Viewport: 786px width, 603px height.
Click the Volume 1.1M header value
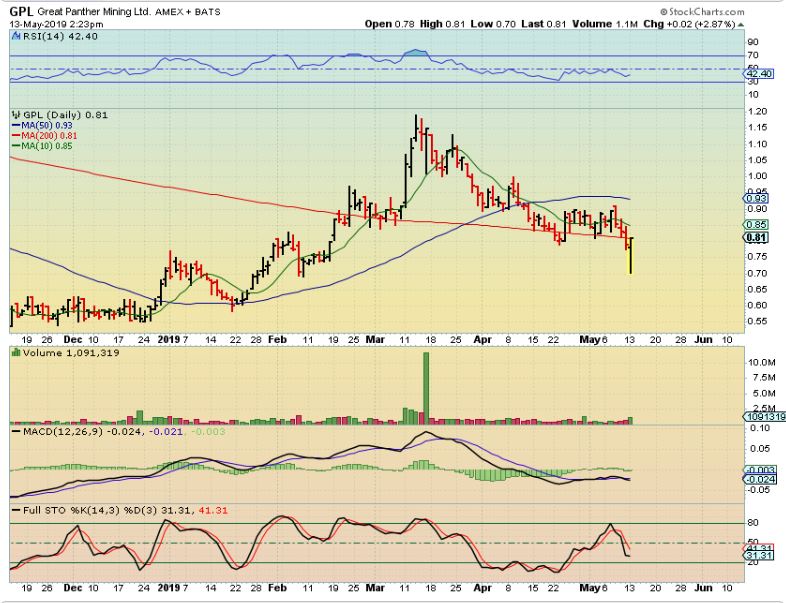[x=605, y=24]
